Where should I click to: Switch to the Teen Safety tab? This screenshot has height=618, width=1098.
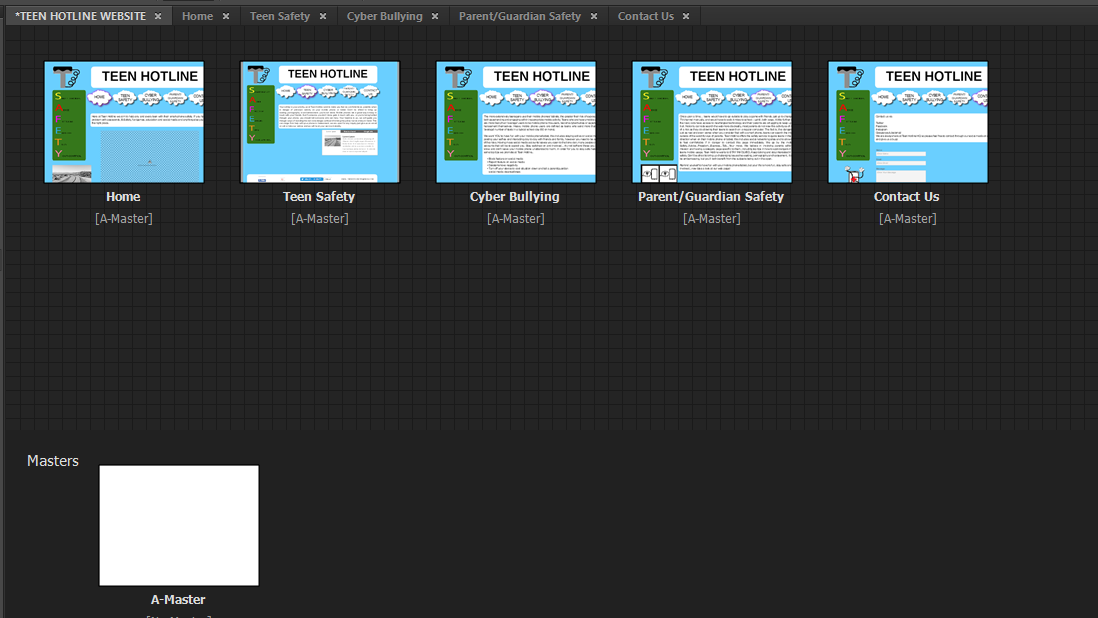(279, 16)
